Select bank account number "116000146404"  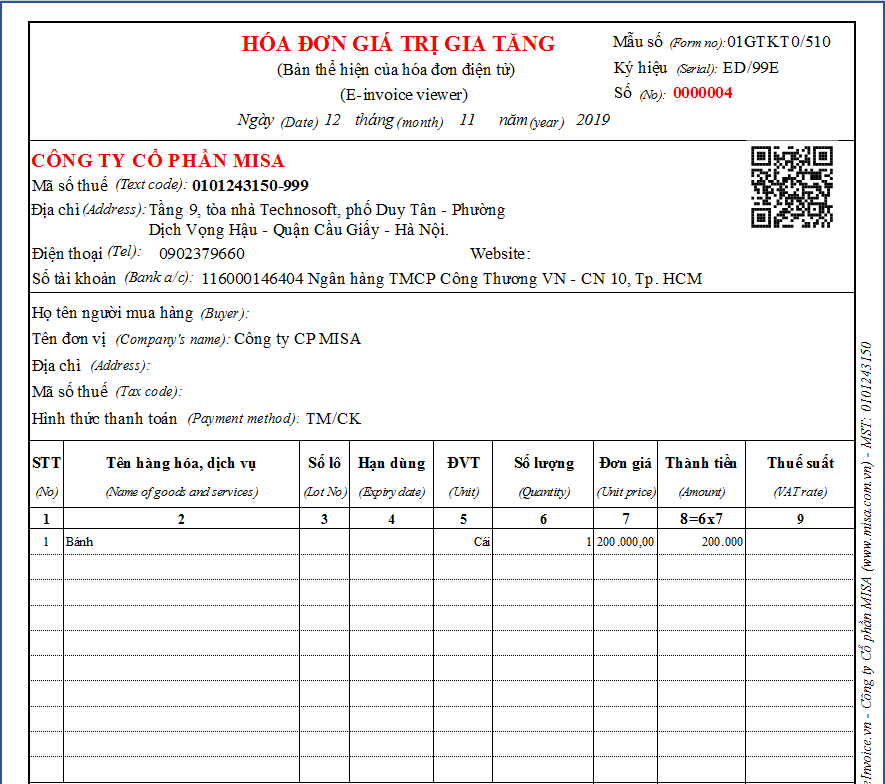(x=252, y=279)
